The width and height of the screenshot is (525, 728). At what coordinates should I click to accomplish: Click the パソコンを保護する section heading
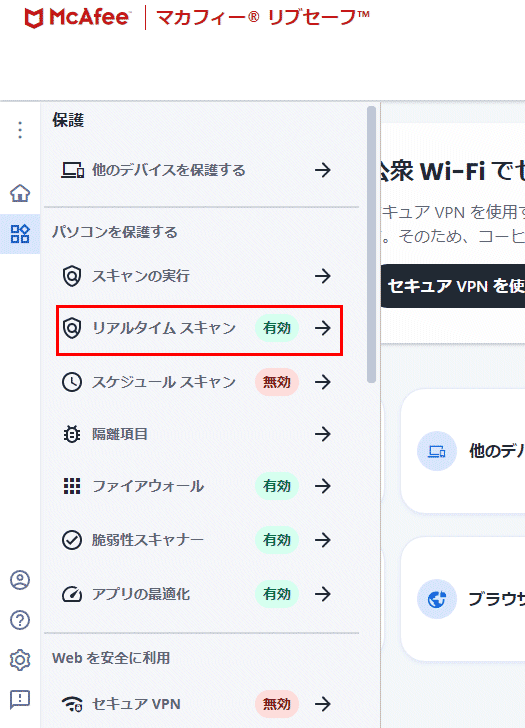(115, 232)
